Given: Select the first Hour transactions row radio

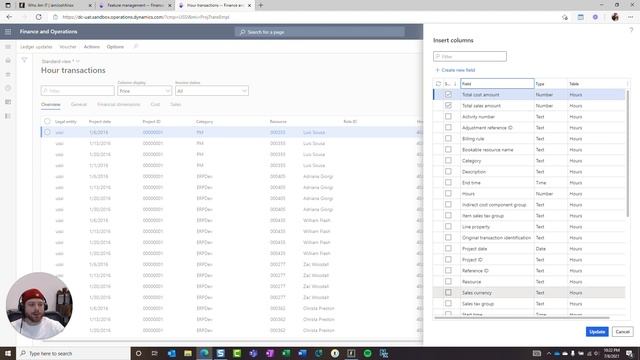Looking at the screenshot, I should coord(47,132).
